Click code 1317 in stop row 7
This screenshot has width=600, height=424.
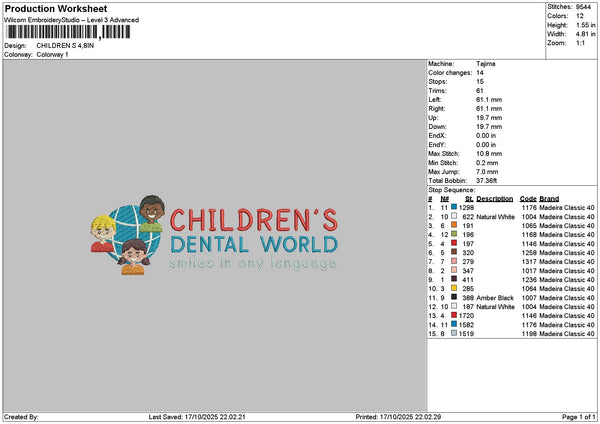(x=529, y=262)
